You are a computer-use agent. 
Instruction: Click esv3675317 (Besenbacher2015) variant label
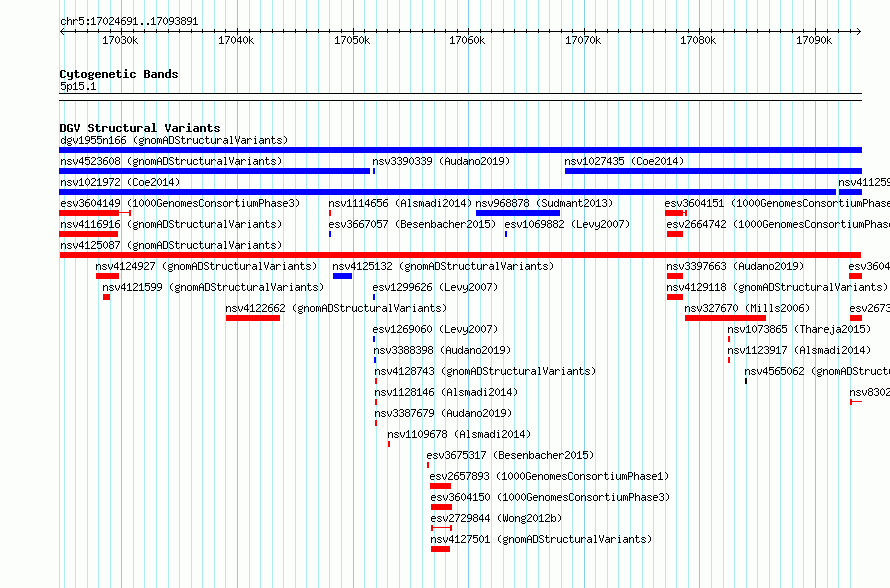pyautogui.click(x=510, y=455)
